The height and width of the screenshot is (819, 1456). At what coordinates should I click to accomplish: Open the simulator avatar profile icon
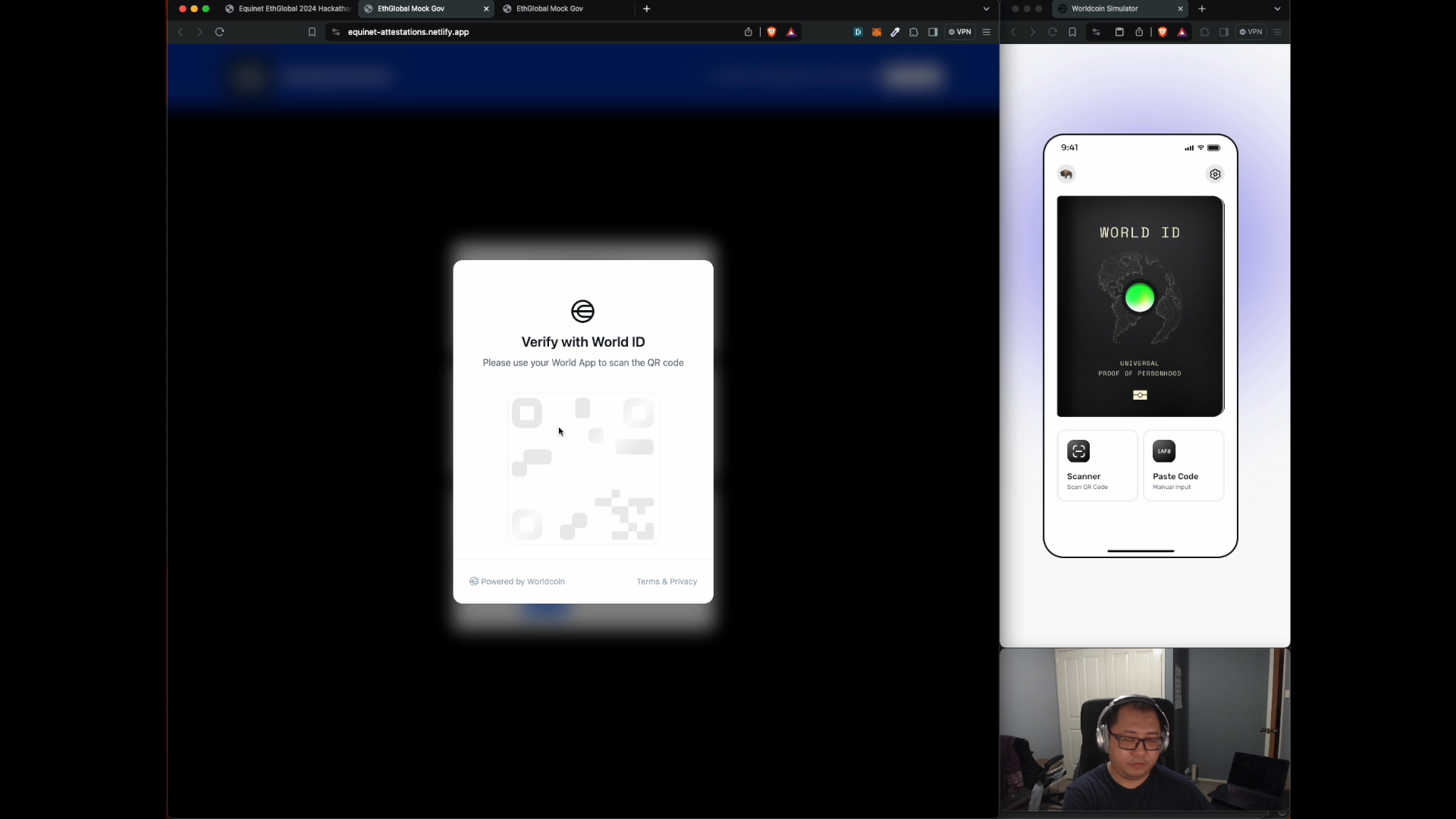[x=1066, y=174]
